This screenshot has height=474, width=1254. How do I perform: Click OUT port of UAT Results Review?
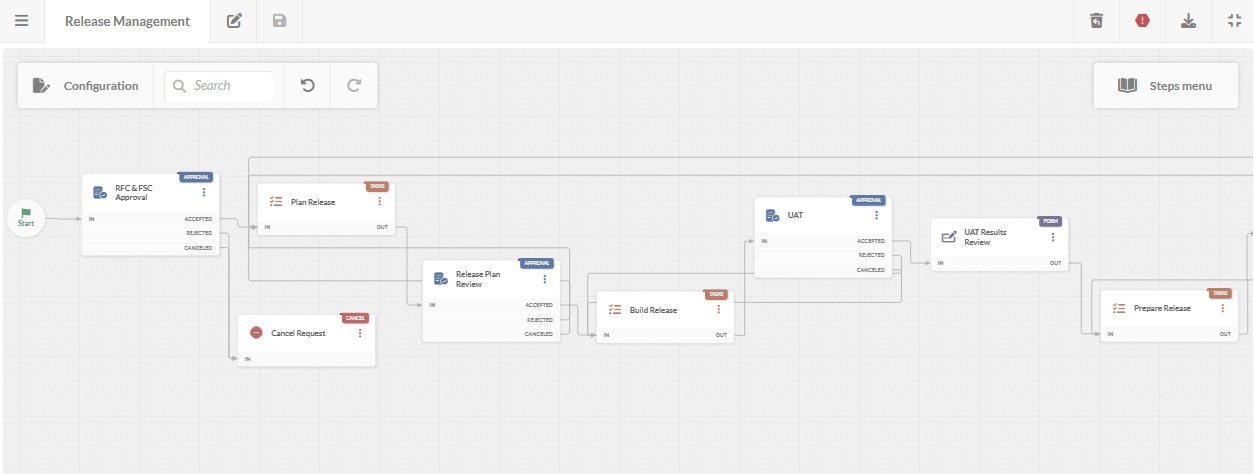tap(1056, 263)
